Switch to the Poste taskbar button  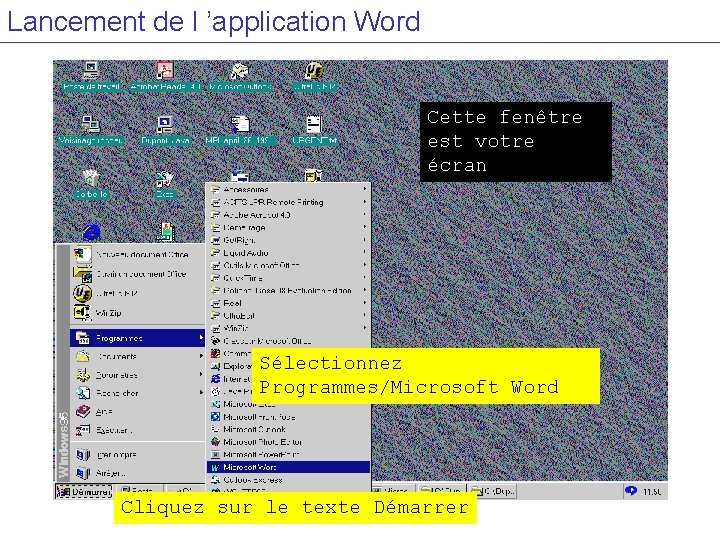pos(141,490)
